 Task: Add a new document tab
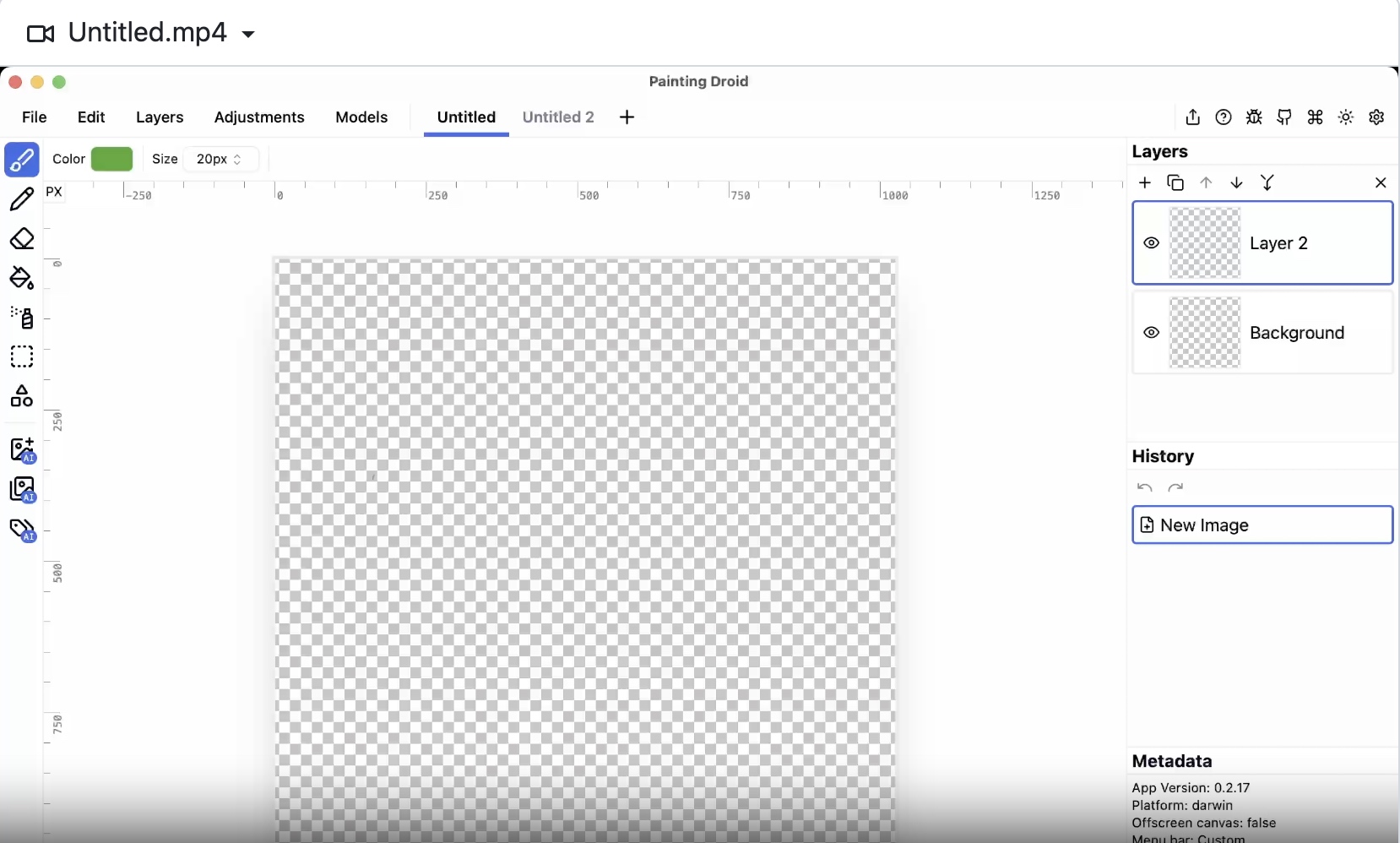627,117
